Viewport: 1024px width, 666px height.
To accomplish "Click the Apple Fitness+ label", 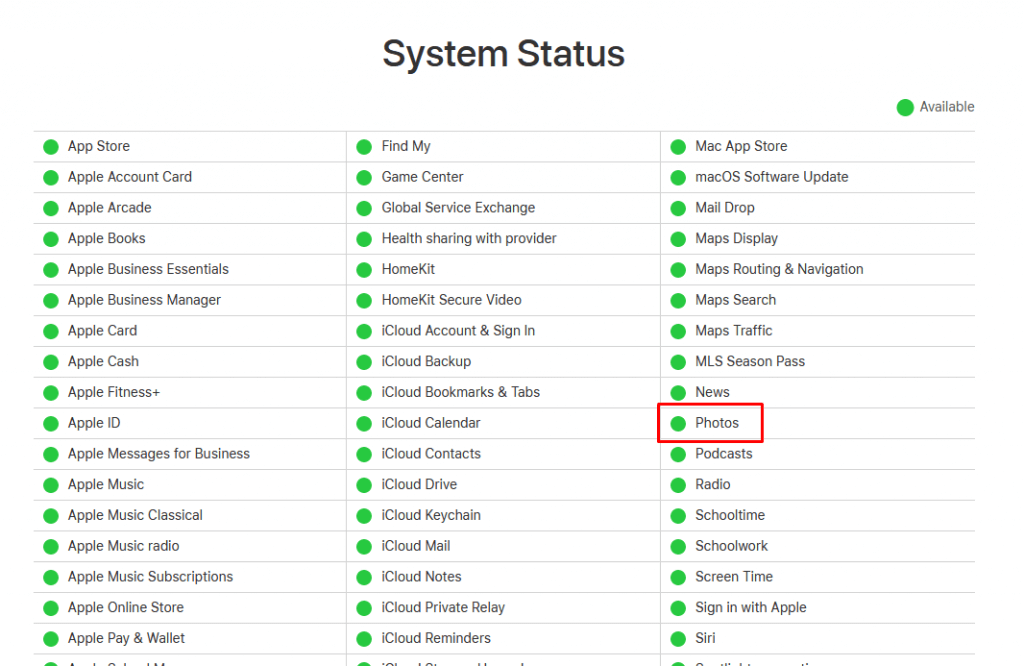I will 114,392.
